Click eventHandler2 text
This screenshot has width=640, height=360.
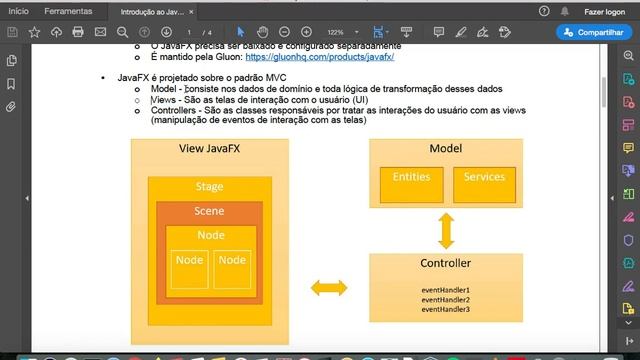(445, 300)
